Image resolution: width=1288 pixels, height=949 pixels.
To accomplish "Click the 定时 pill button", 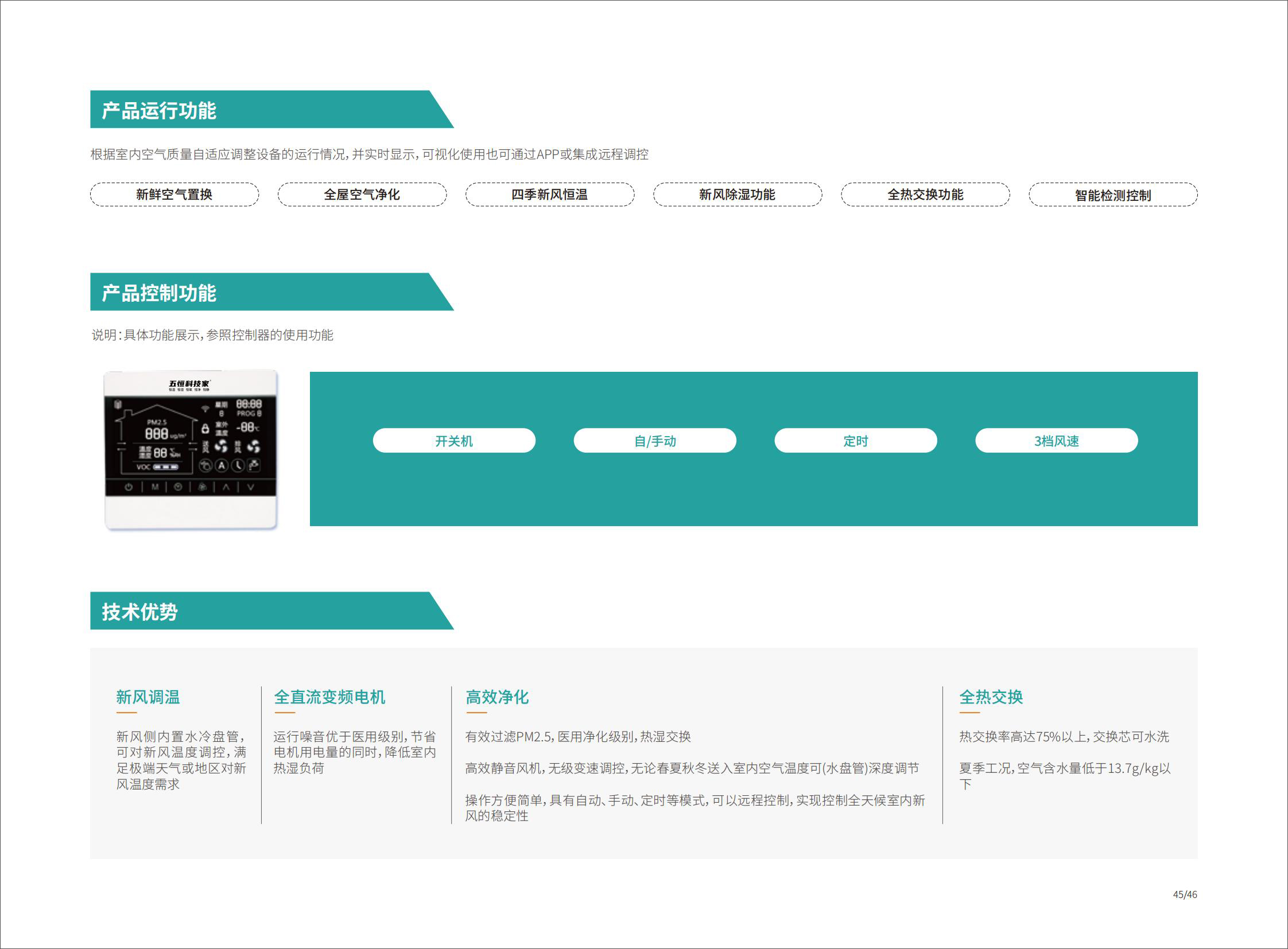I will point(856,441).
